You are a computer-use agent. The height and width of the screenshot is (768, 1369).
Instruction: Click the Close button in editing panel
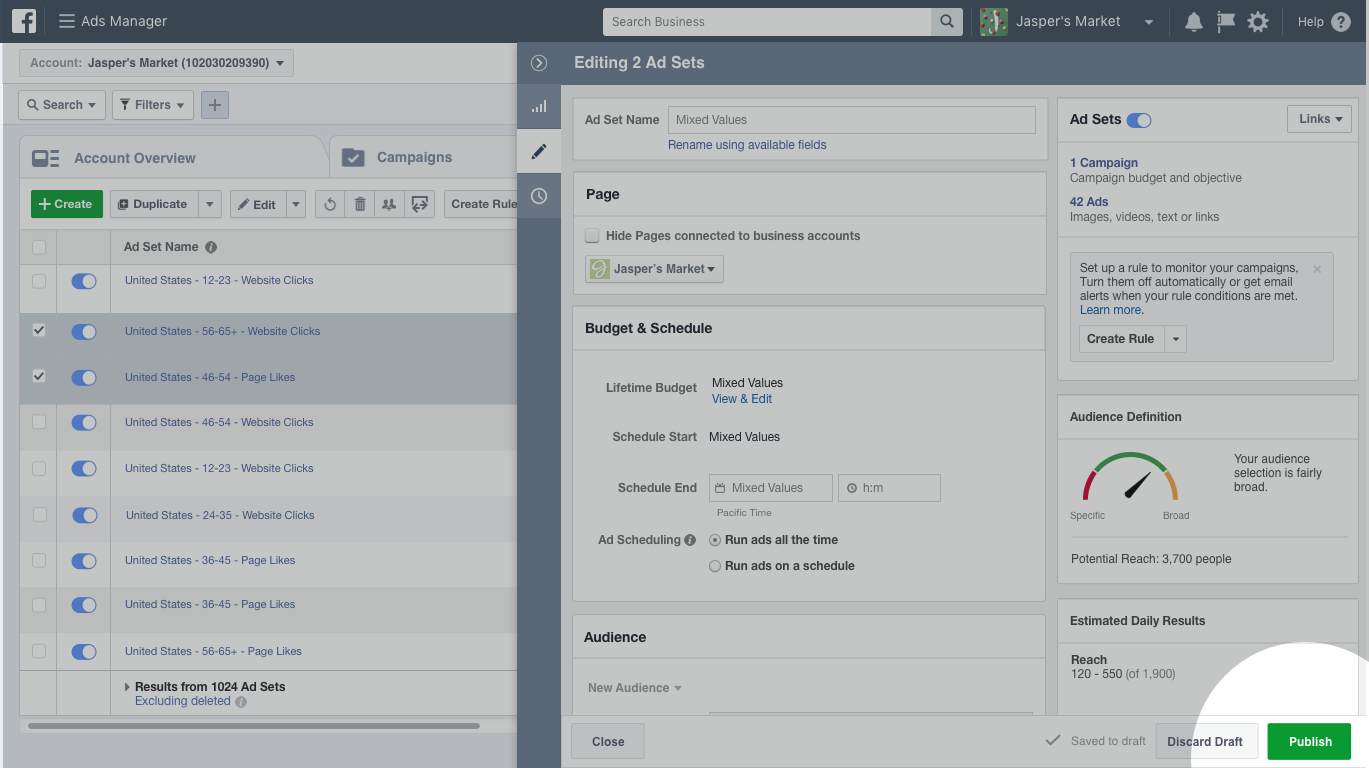[x=608, y=741]
